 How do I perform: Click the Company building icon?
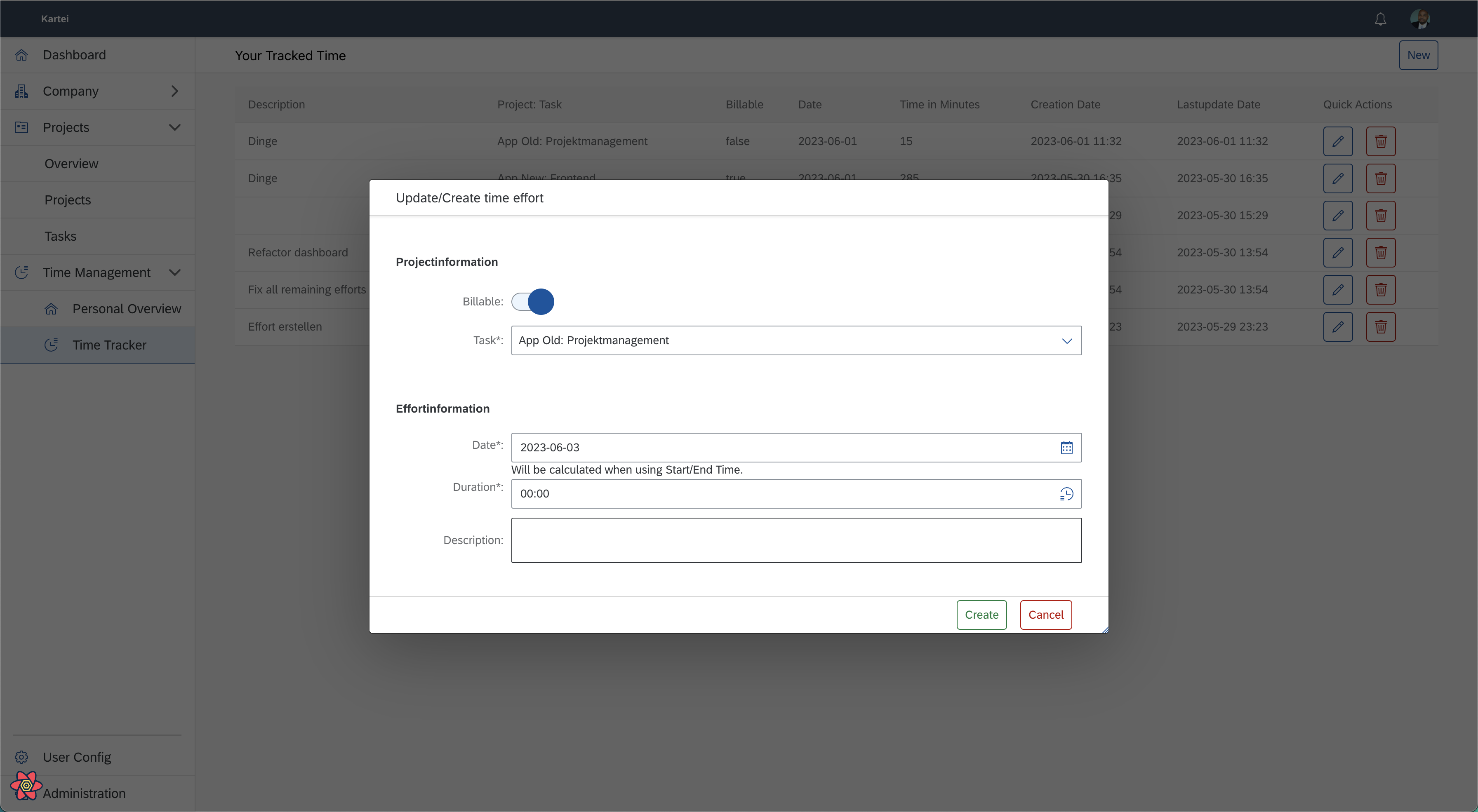pyautogui.click(x=21, y=91)
